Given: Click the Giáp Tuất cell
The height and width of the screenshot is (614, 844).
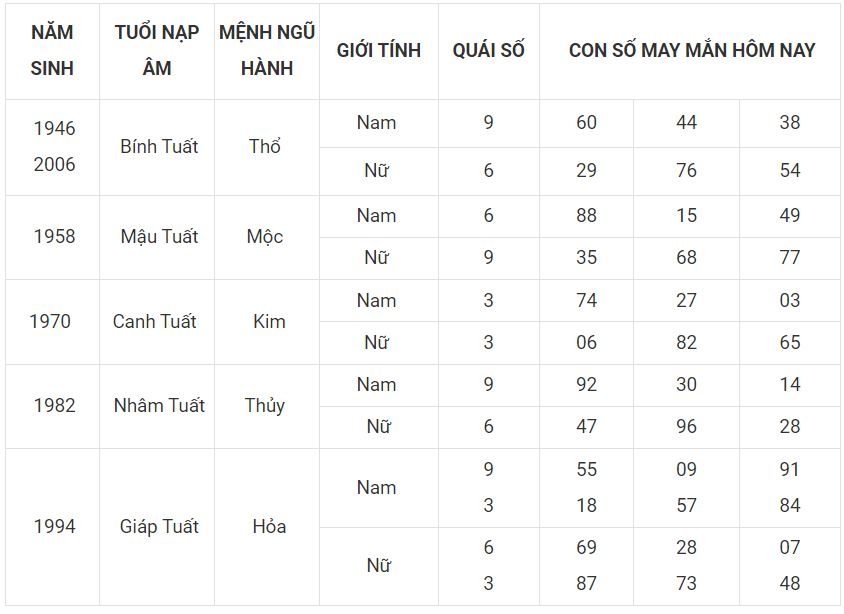Looking at the screenshot, I should [x=159, y=527].
